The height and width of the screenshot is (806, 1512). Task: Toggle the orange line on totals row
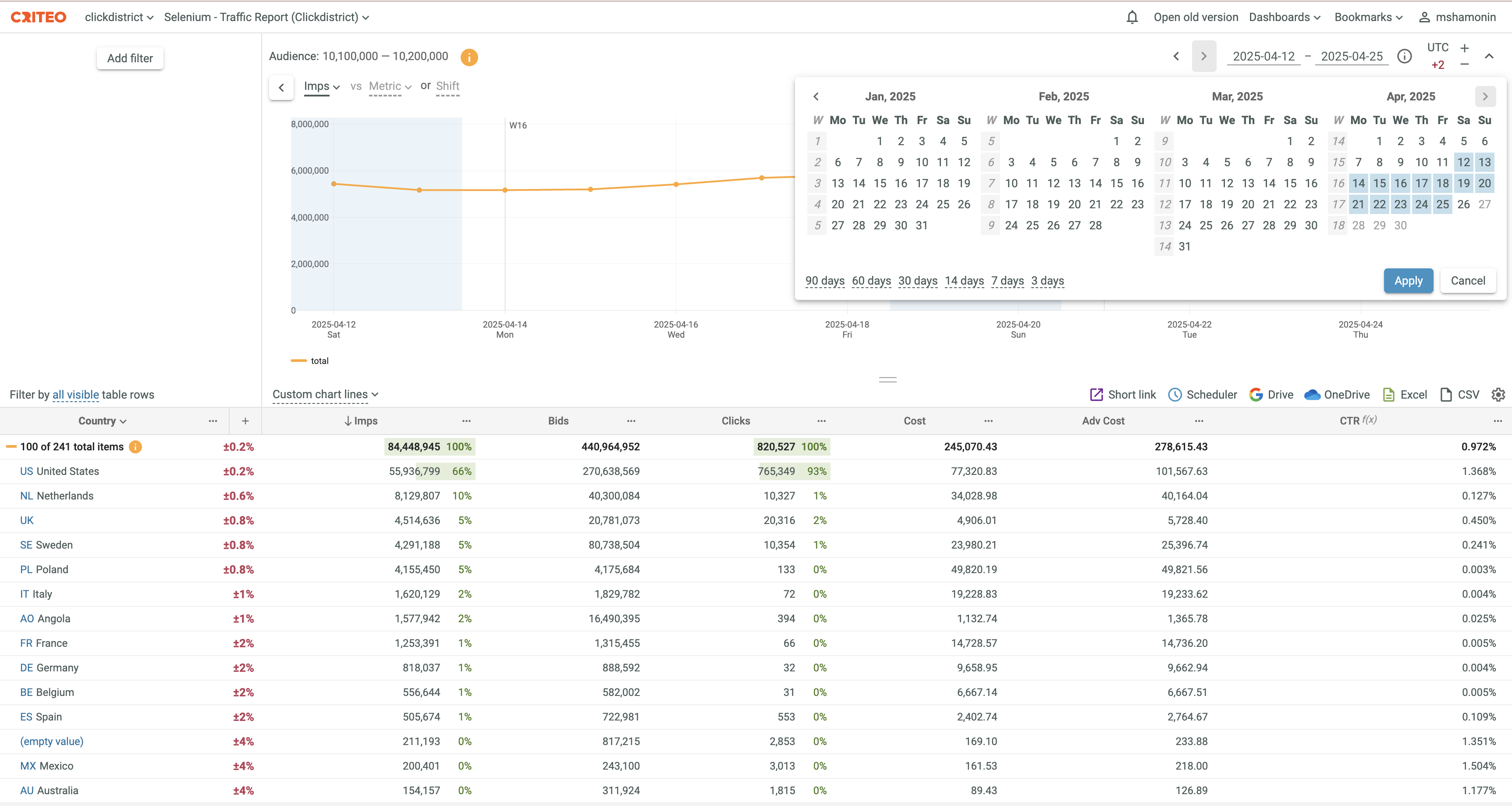point(11,446)
